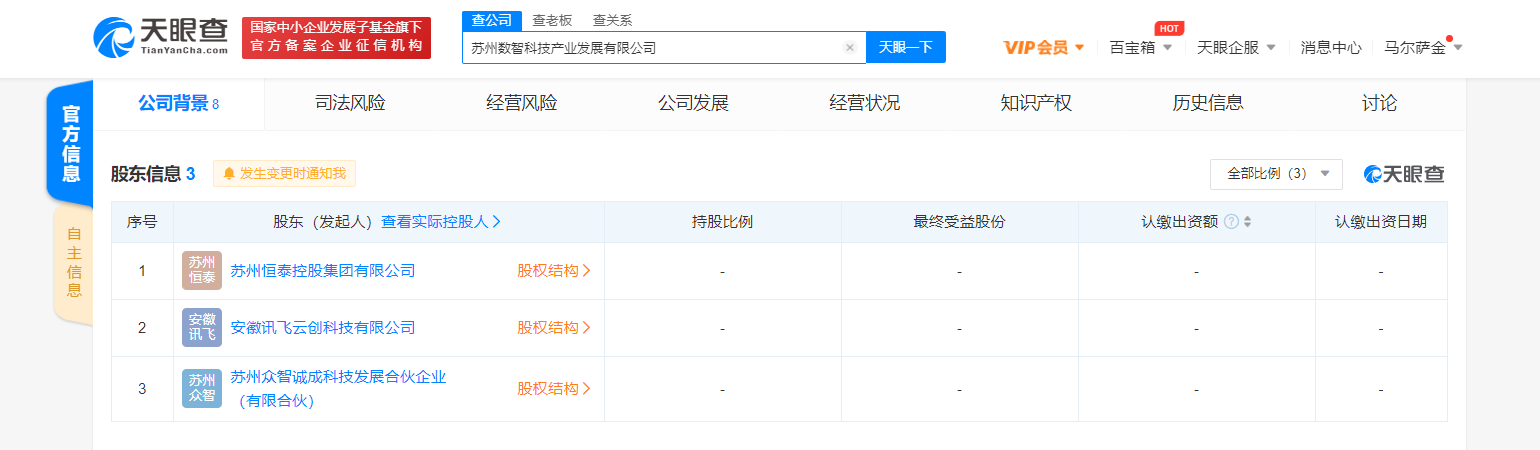The image size is (1540, 450).
Task: Open 股权结构 for 安徽讯飞云创科技
Action: 554,328
